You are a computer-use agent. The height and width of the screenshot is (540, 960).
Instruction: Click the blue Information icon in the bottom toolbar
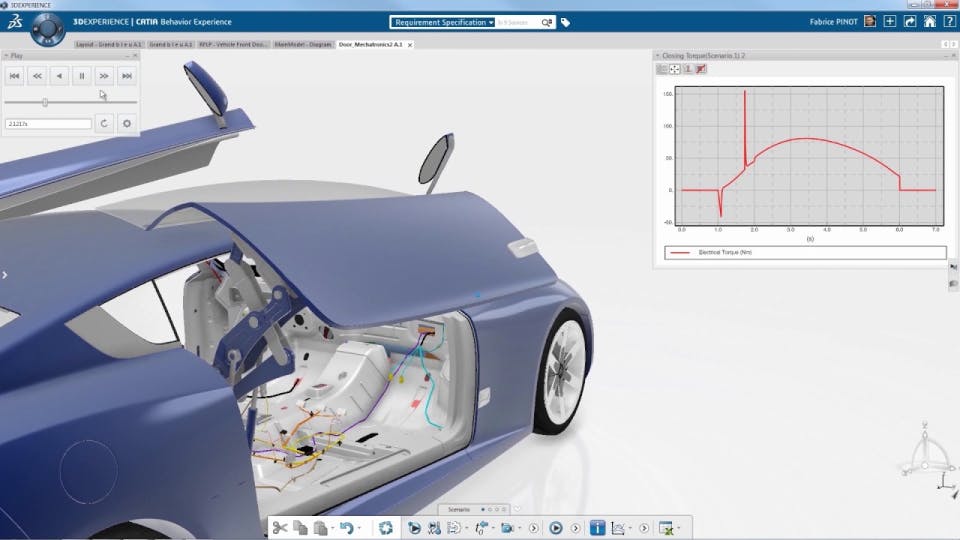pos(597,527)
